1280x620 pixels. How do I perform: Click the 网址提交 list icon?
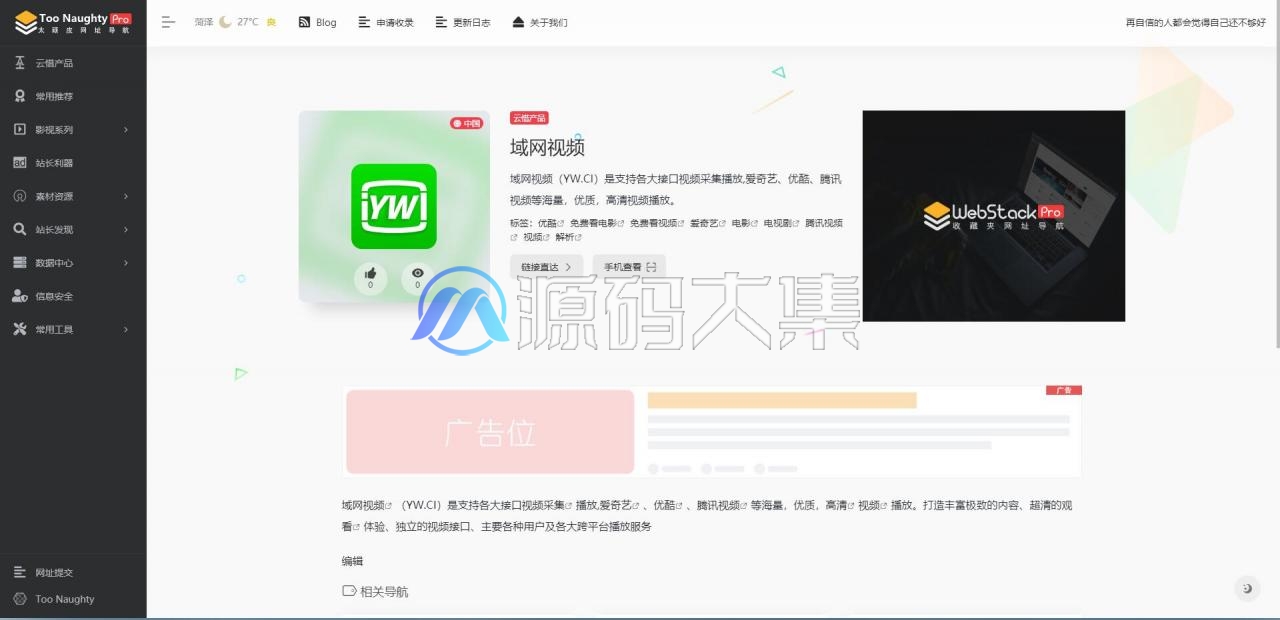coord(20,572)
